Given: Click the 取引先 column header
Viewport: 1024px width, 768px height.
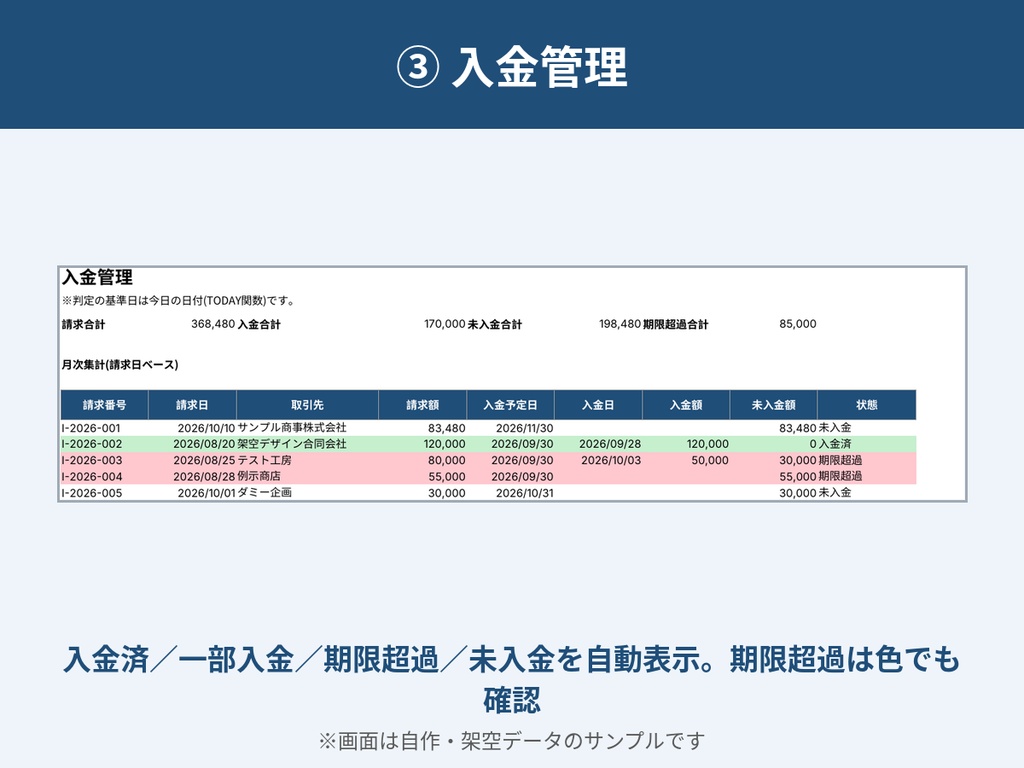Looking at the screenshot, I should (307, 405).
